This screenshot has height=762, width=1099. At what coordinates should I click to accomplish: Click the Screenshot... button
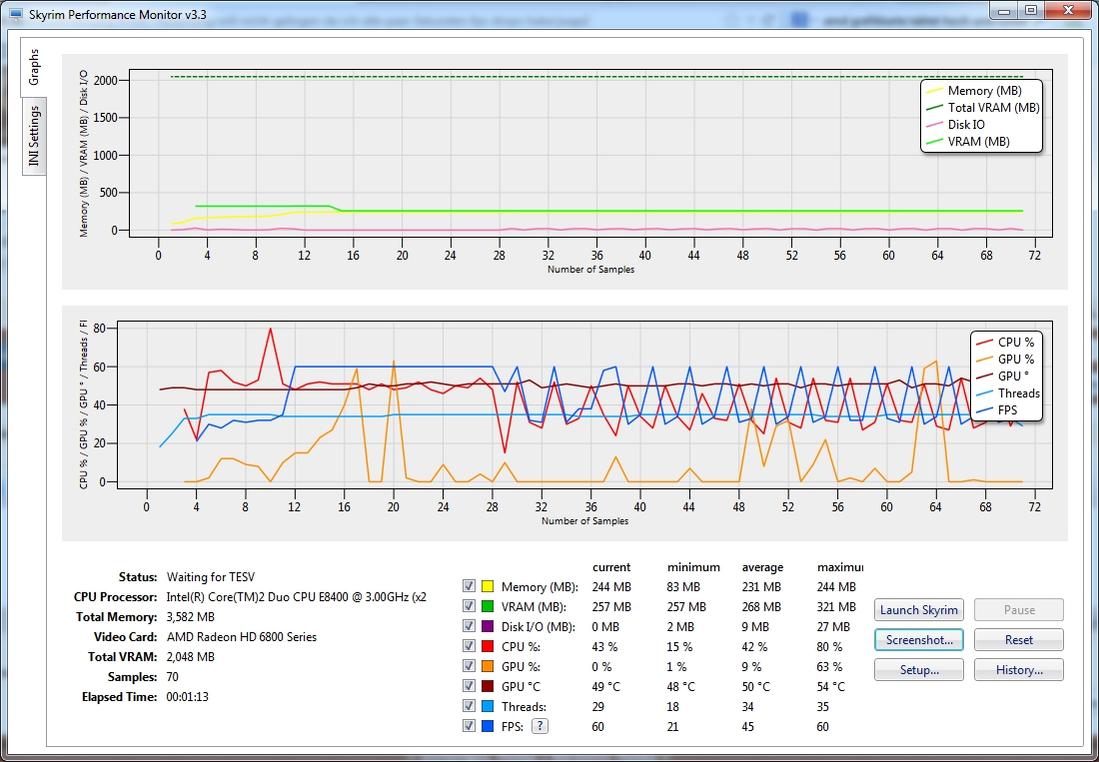click(918, 640)
